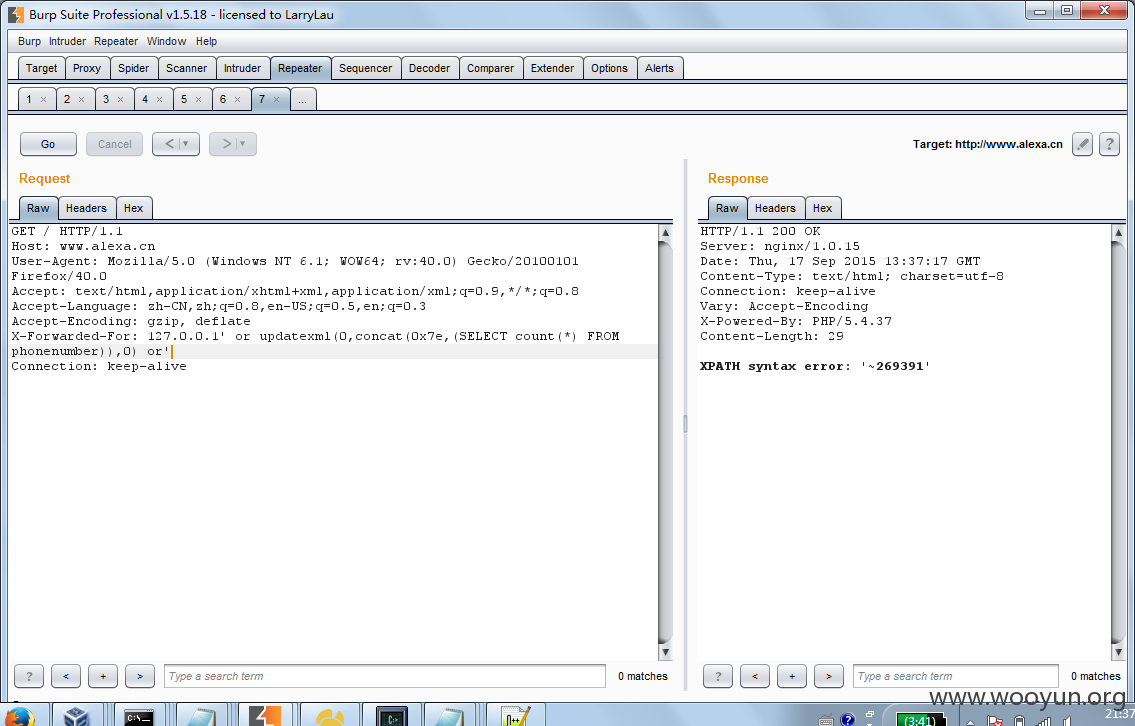Open Burp Suite icon in the taskbar
Image resolution: width=1135 pixels, height=726 pixels.
point(264,716)
